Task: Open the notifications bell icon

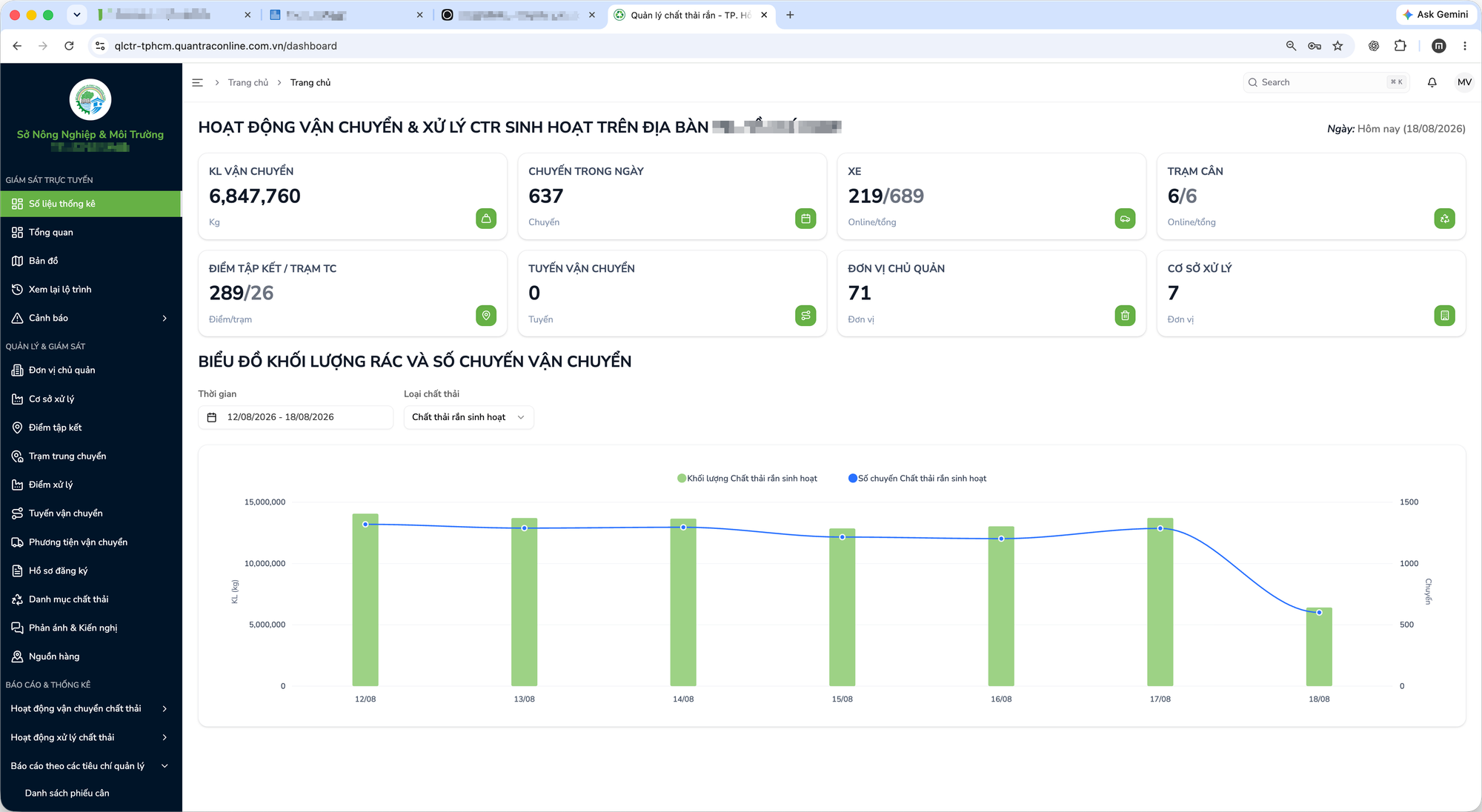Action: click(1432, 82)
